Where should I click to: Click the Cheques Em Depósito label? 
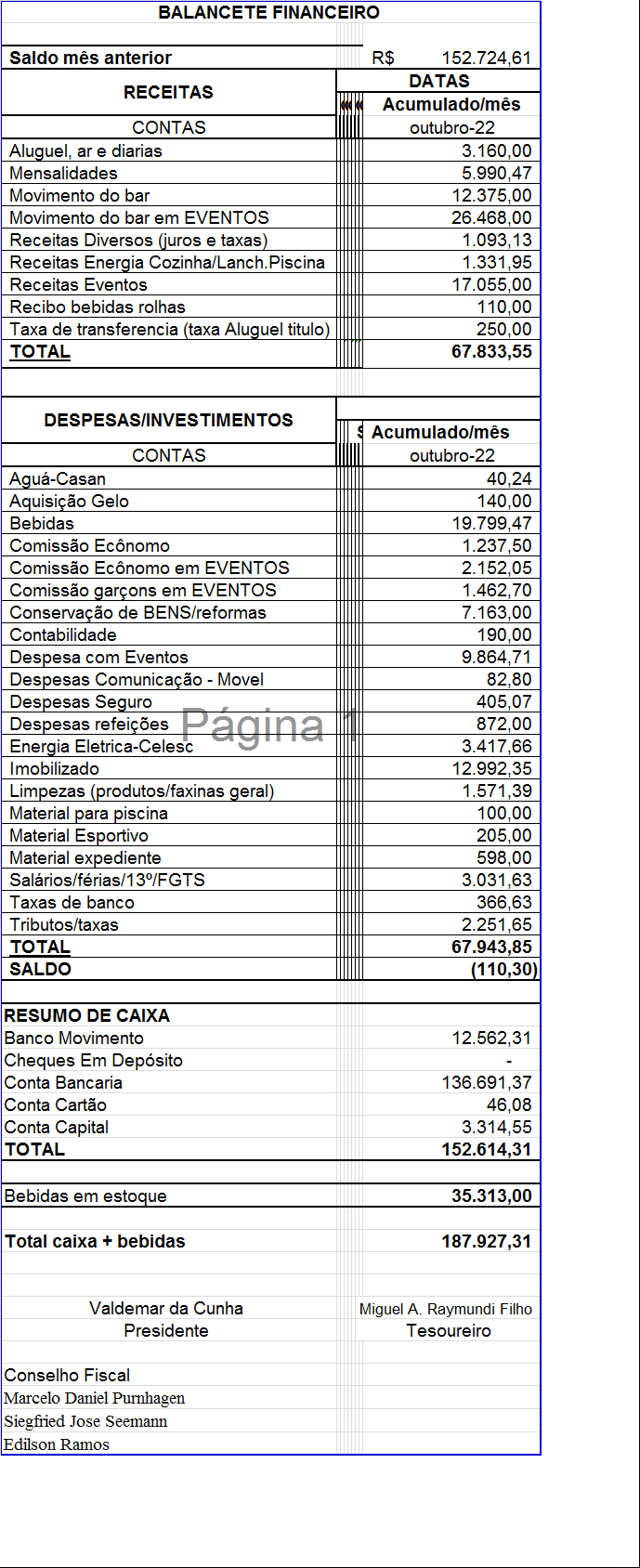[x=93, y=1060]
